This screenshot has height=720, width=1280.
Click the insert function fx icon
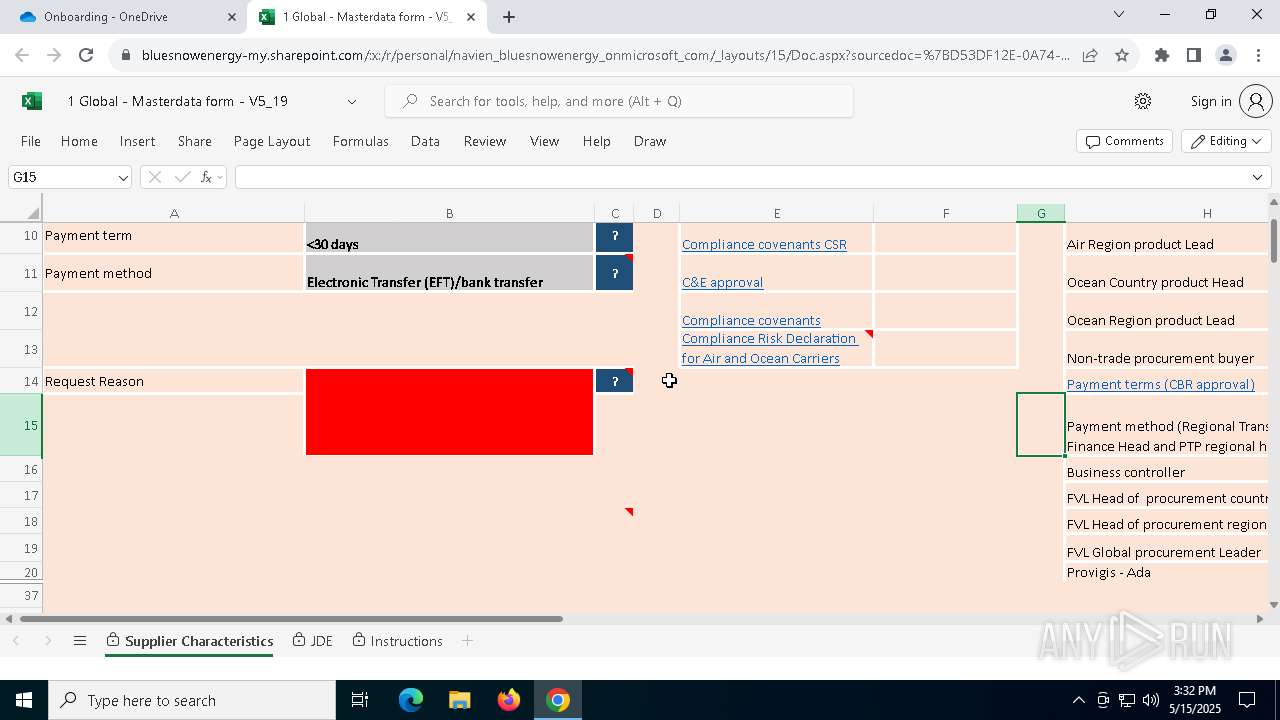click(206, 177)
